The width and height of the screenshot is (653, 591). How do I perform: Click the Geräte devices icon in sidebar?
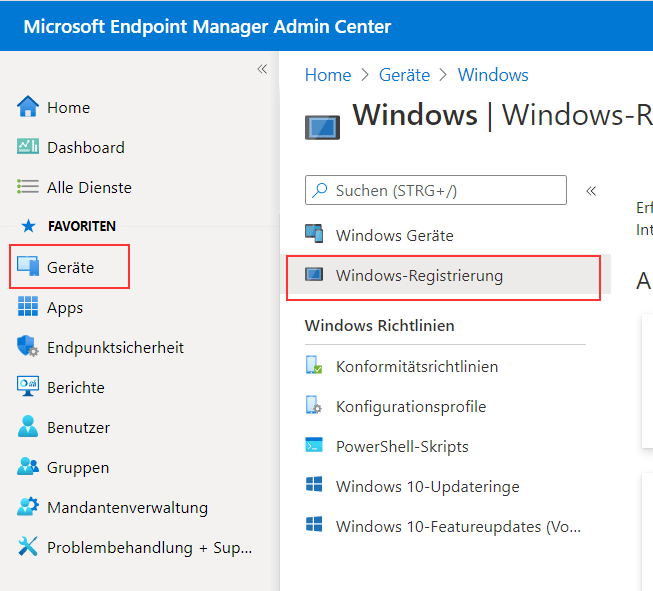coord(28,266)
